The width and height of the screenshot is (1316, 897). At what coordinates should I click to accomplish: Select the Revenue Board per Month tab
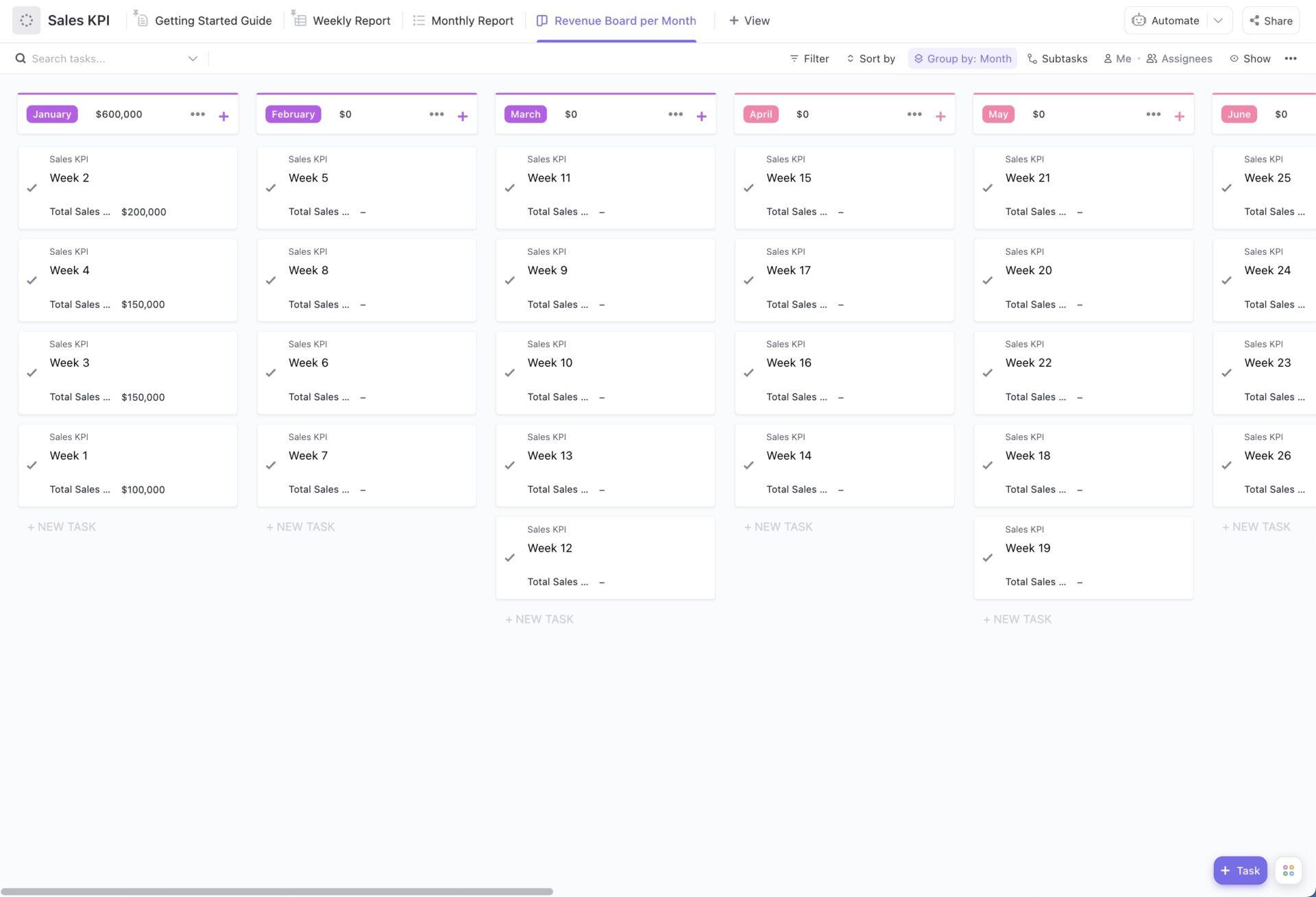pos(626,20)
